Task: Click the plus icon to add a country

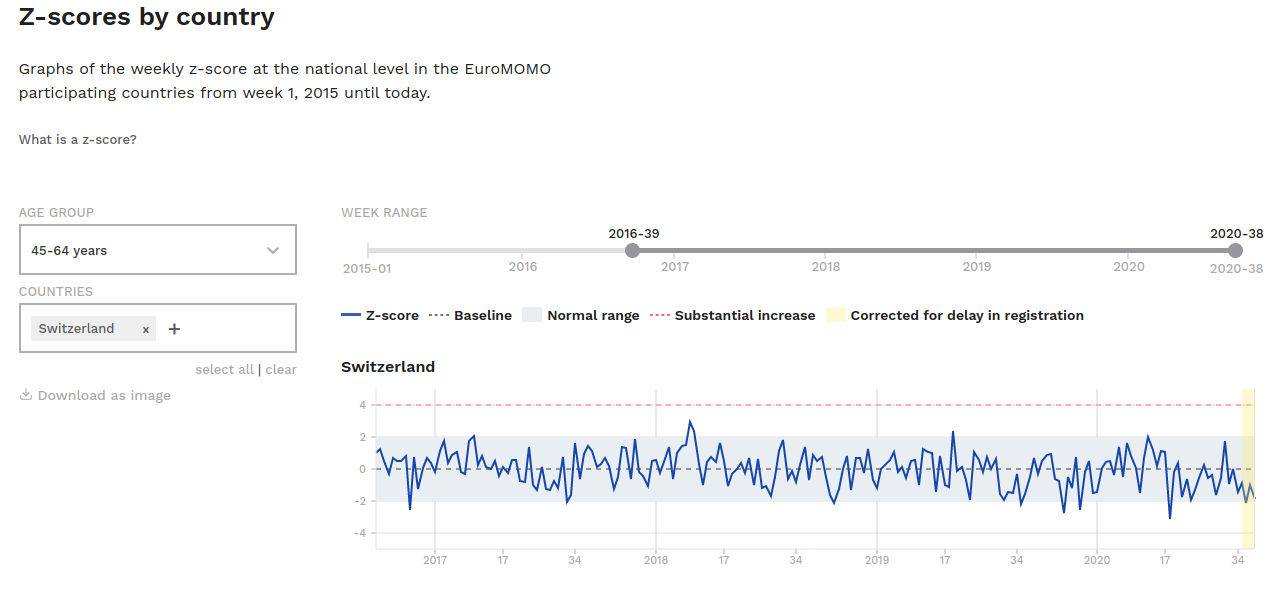Action: (174, 329)
